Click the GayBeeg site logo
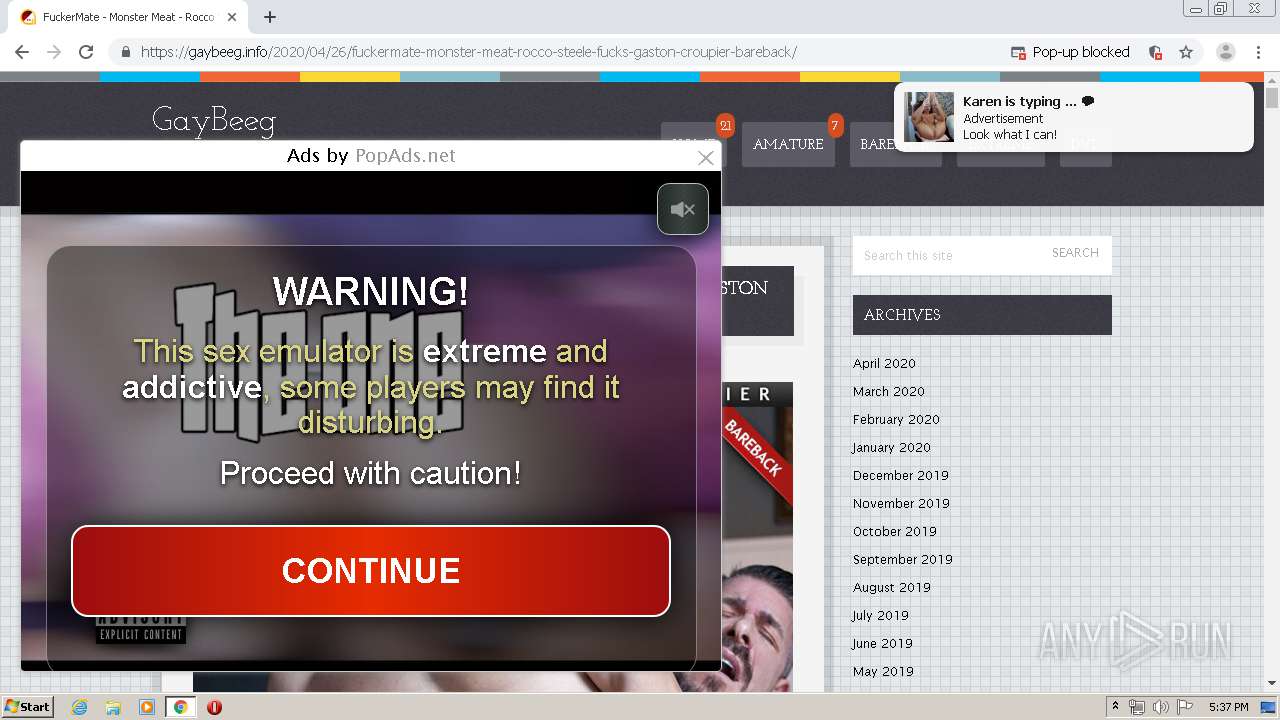This screenshot has width=1280, height=720. 214,121
